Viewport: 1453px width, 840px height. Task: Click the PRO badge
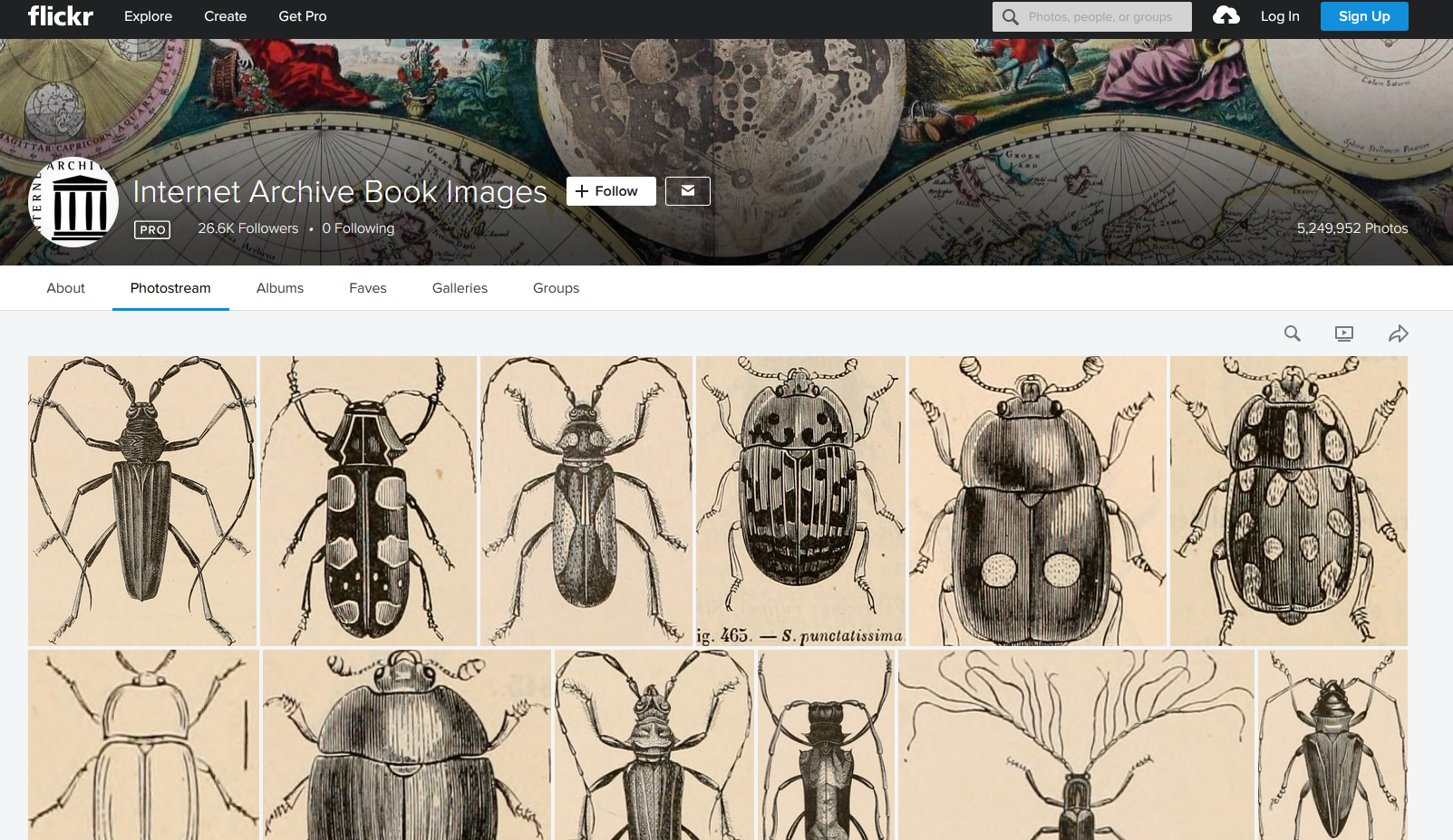tap(152, 230)
